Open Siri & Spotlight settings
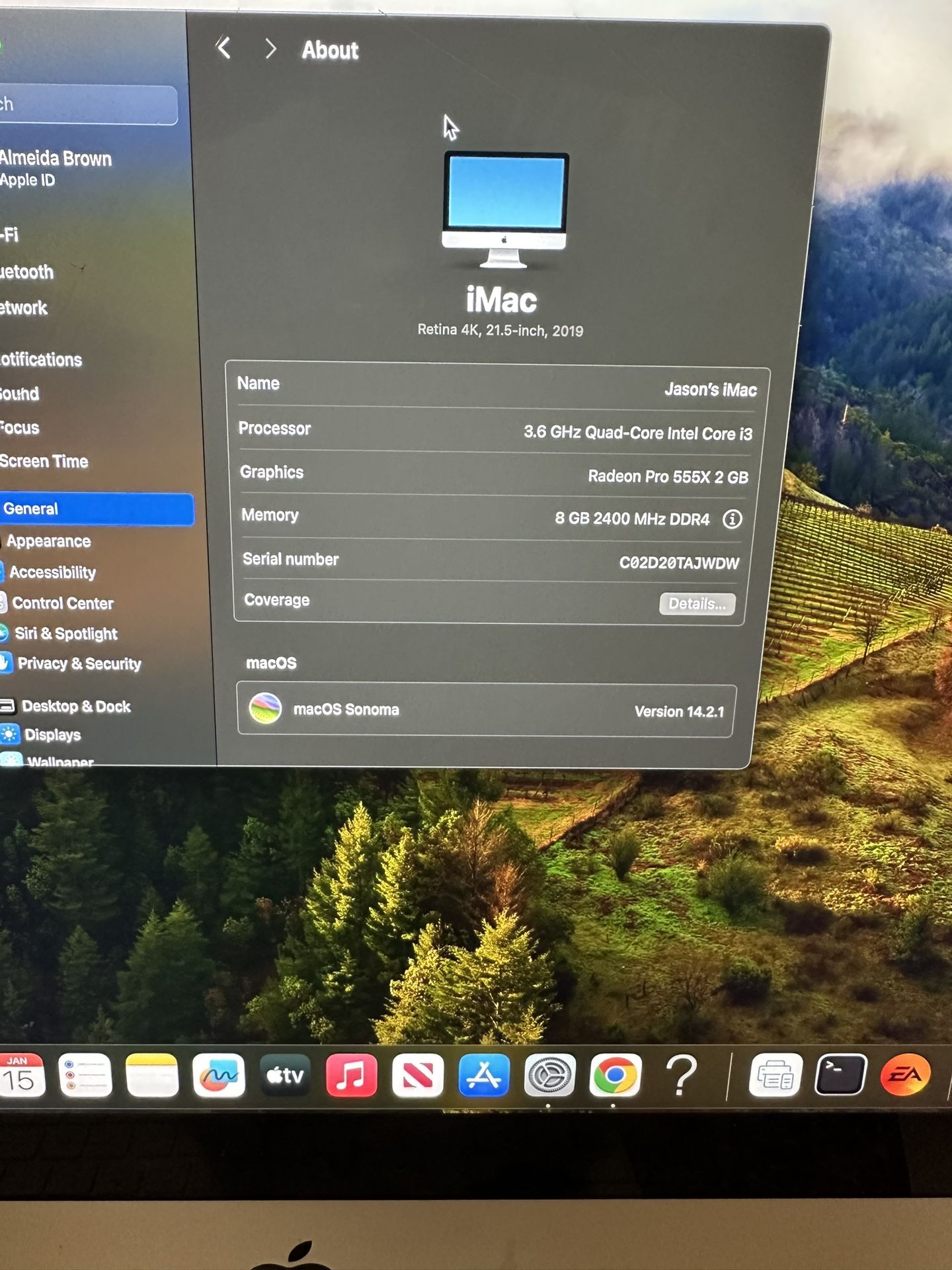Screen dimensions: 952x1270 click(x=65, y=634)
